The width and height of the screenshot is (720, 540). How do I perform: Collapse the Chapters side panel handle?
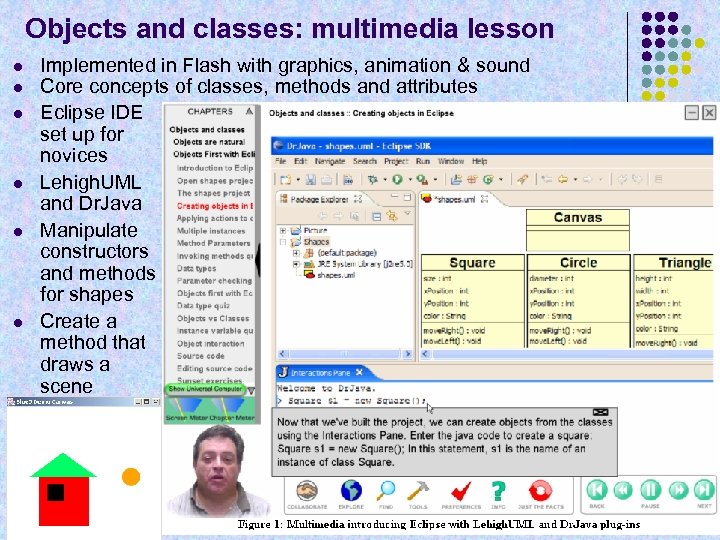[258, 259]
